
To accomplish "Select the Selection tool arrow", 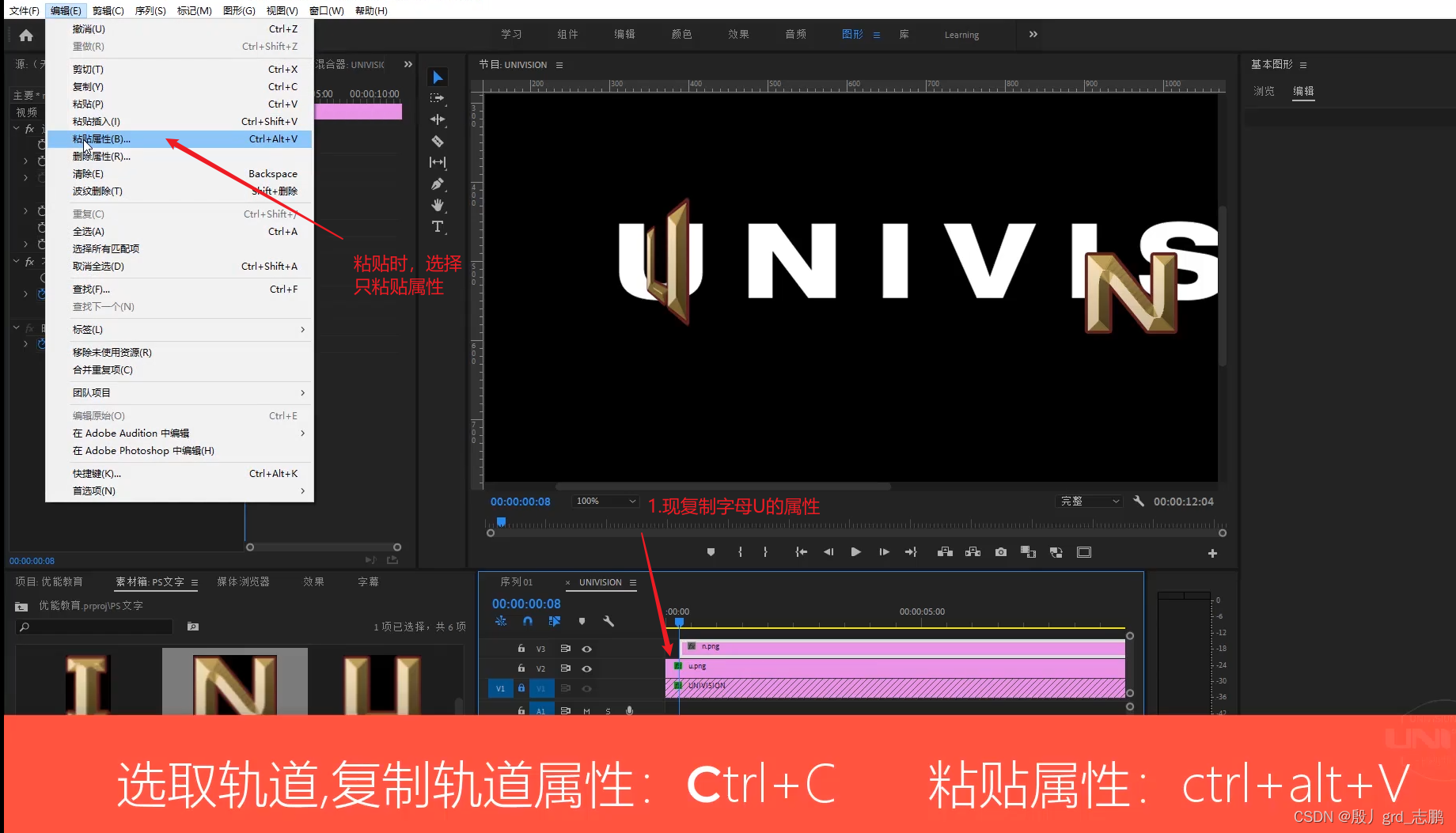I will click(x=438, y=77).
